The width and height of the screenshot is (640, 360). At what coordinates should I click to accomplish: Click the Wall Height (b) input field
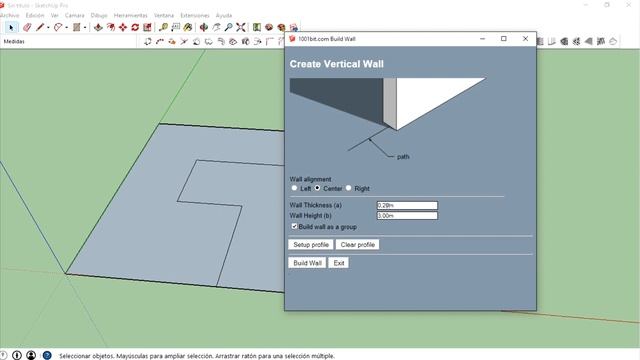(407, 216)
